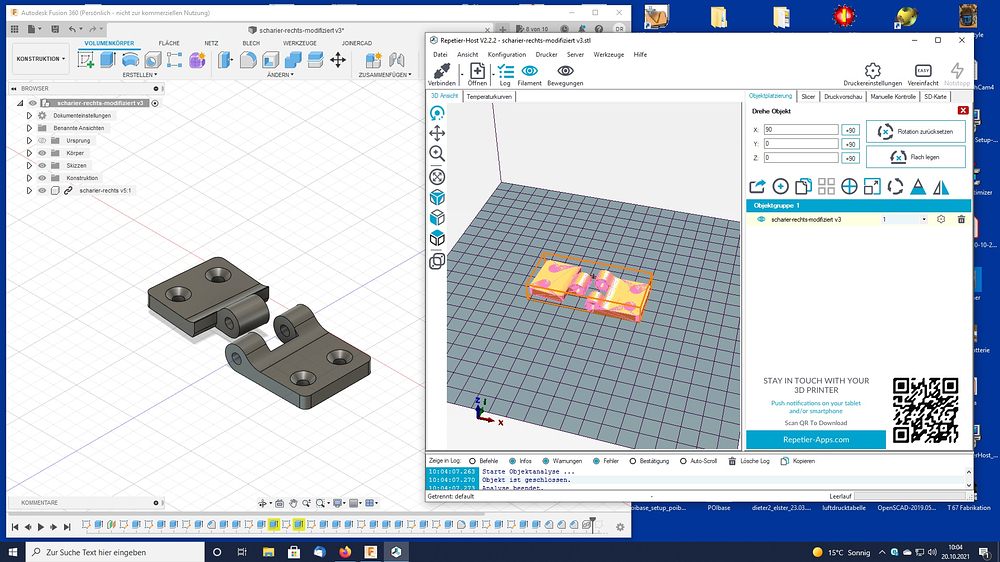Click Create Sketch icon in Fusion 360 toolbar

85,60
